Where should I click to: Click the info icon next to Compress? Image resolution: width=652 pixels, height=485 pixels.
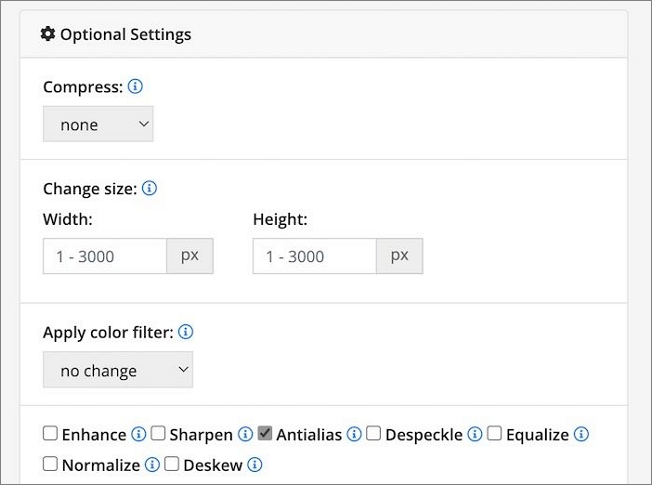tap(135, 87)
